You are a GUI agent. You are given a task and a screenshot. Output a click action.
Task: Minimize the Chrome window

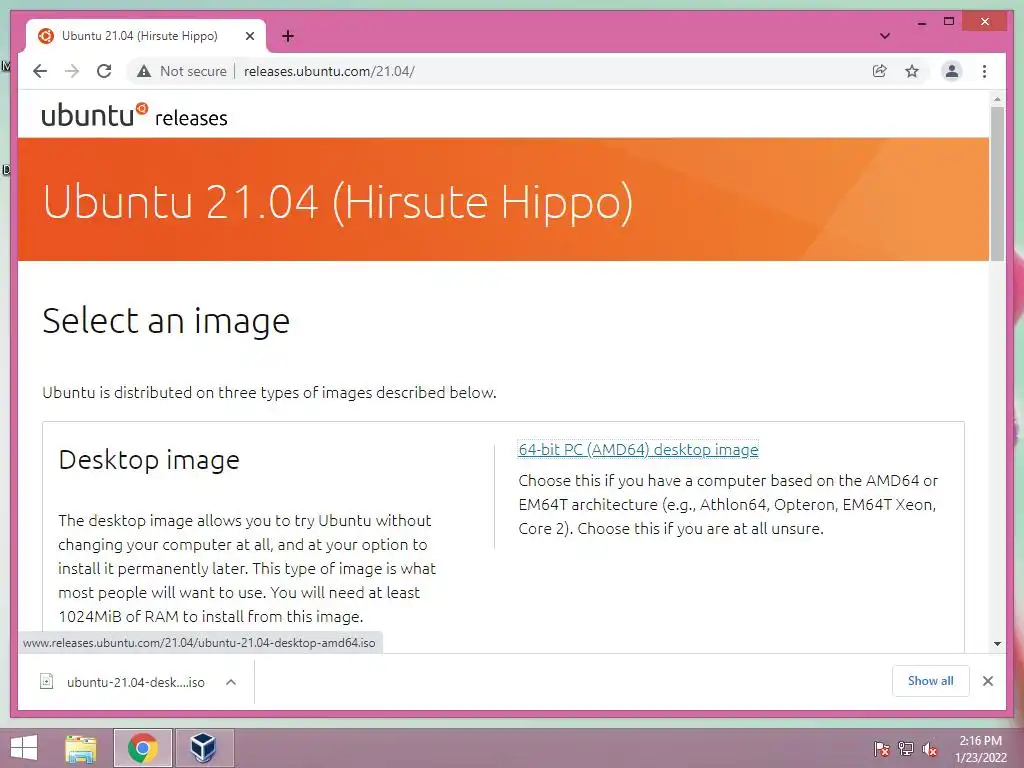(921, 22)
